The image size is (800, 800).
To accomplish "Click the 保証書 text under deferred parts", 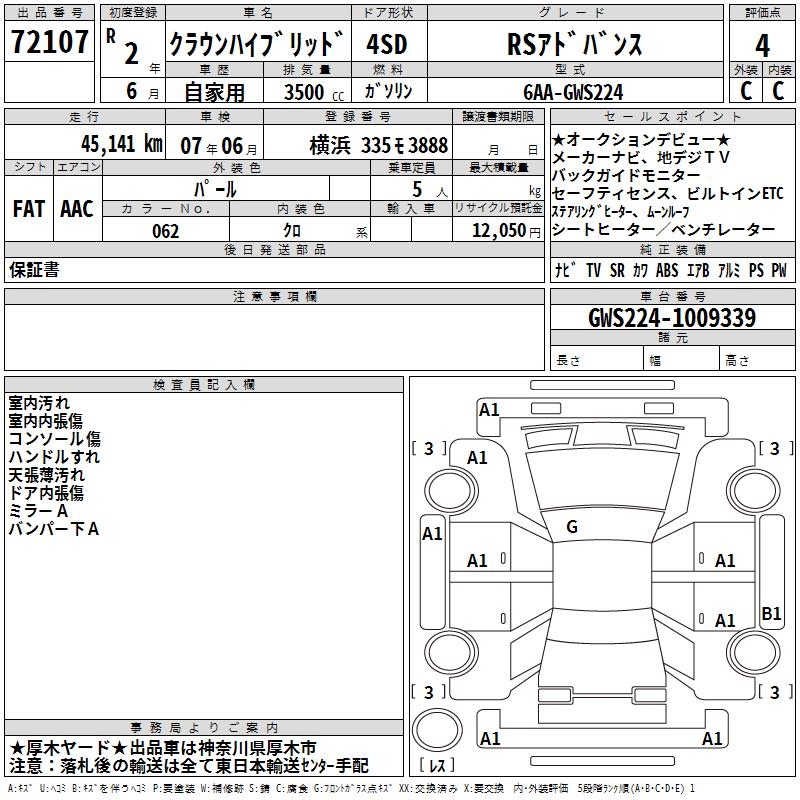I will 34,270.
